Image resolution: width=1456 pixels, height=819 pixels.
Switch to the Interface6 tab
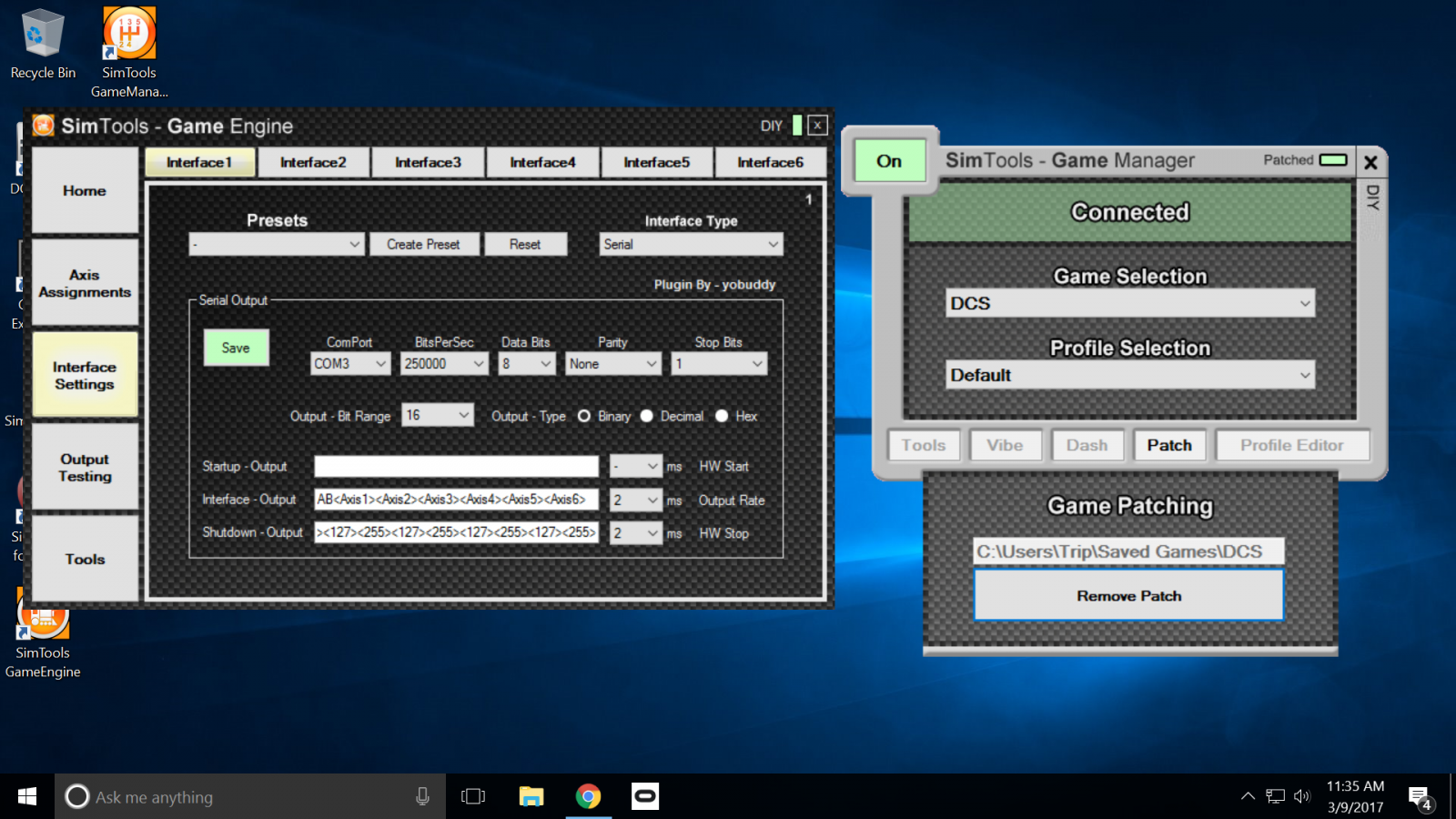tap(770, 162)
